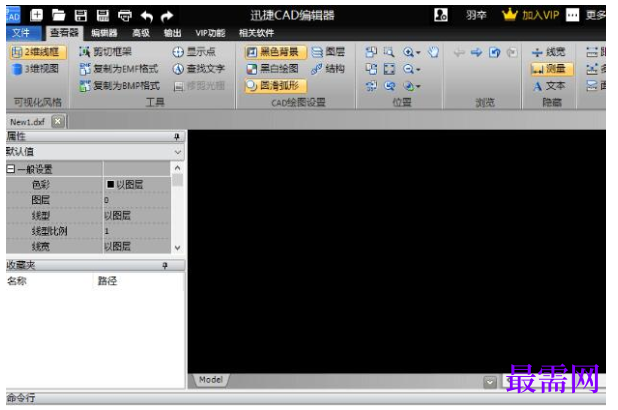Go to the previous view arrow

click(459, 52)
